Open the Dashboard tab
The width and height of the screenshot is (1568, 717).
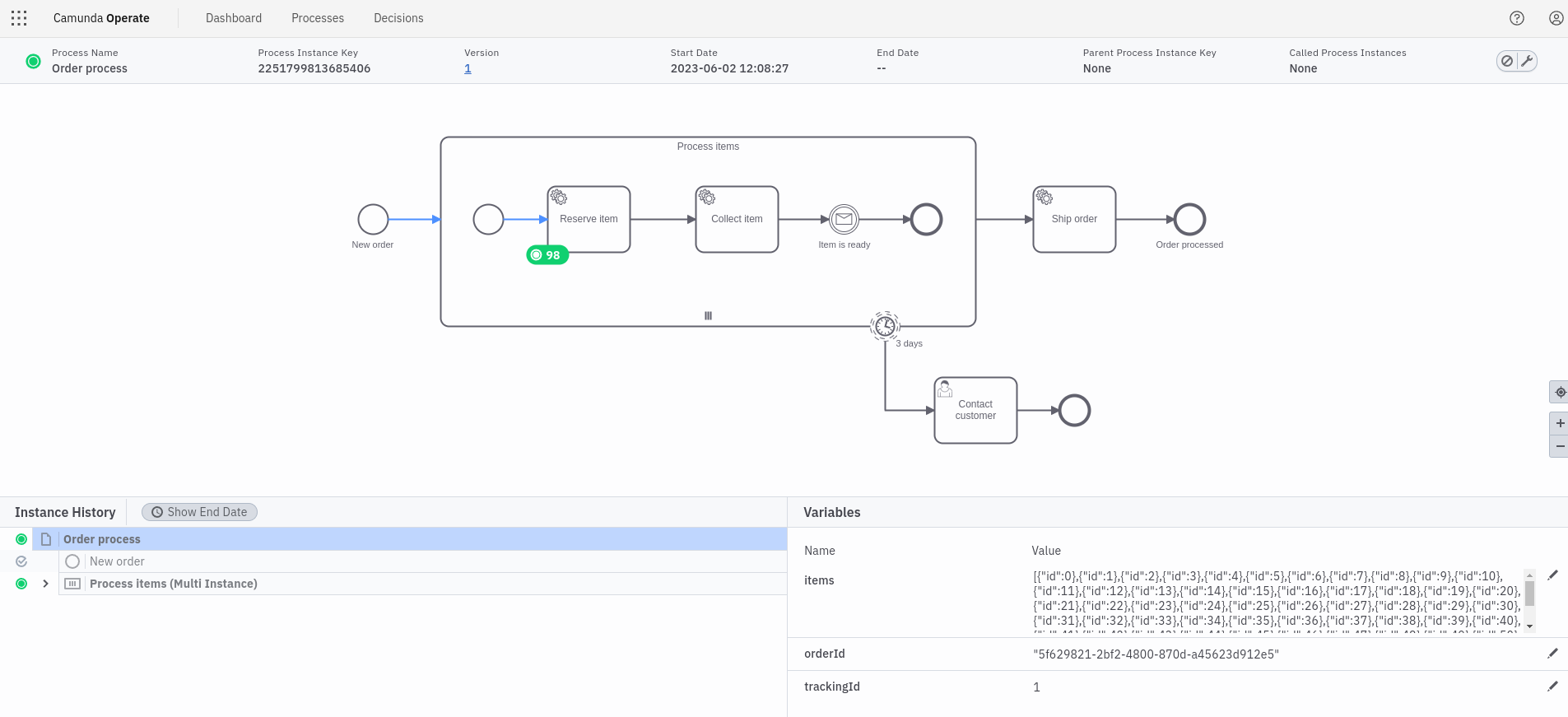pos(234,18)
